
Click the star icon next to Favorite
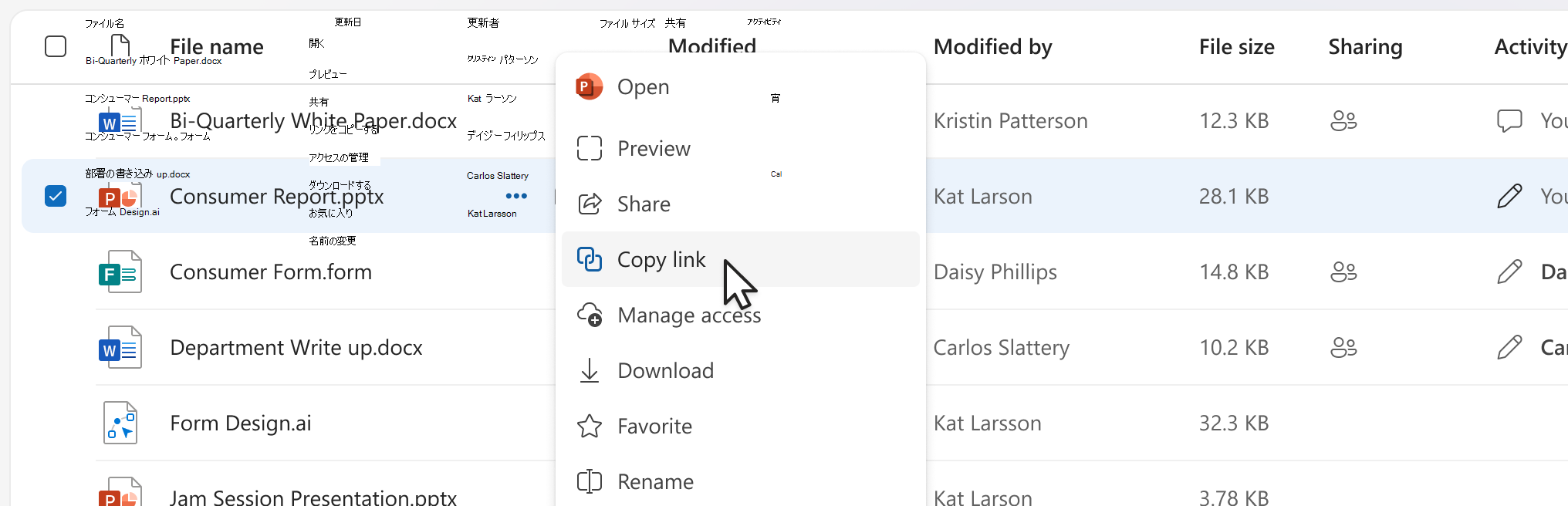(590, 426)
